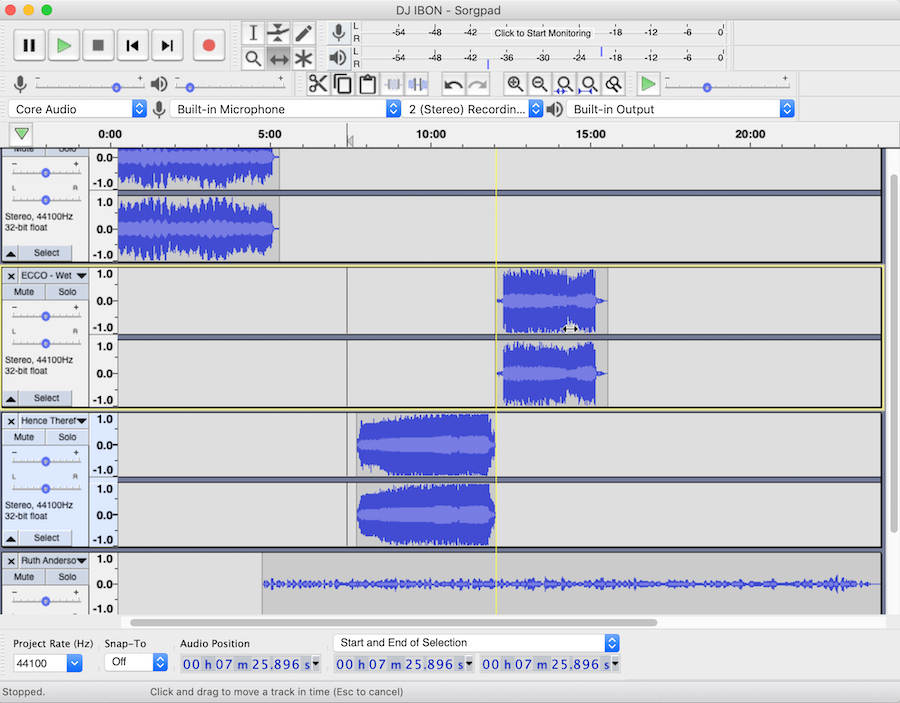Click ECCO - Wet track gain slider

pos(45,316)
